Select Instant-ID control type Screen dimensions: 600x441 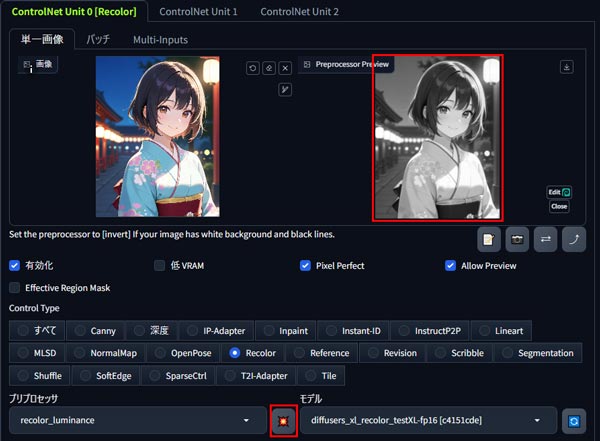353,330
